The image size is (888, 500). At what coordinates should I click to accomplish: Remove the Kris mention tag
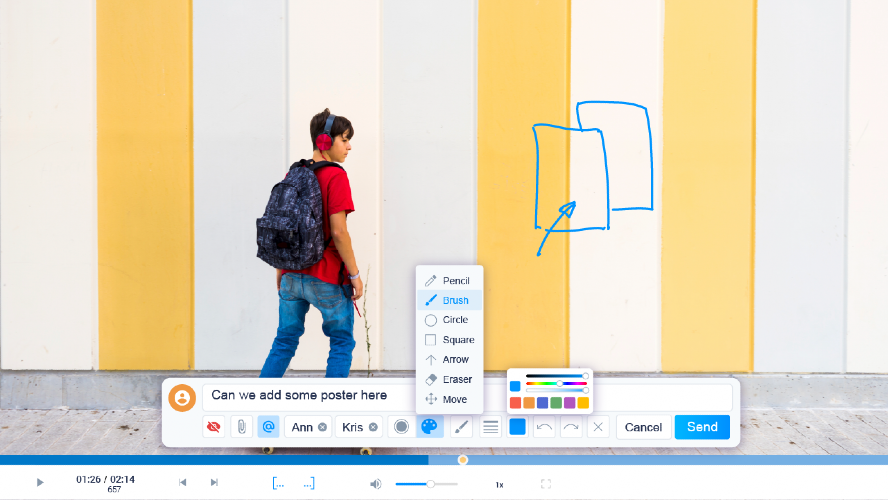[373, 428]
